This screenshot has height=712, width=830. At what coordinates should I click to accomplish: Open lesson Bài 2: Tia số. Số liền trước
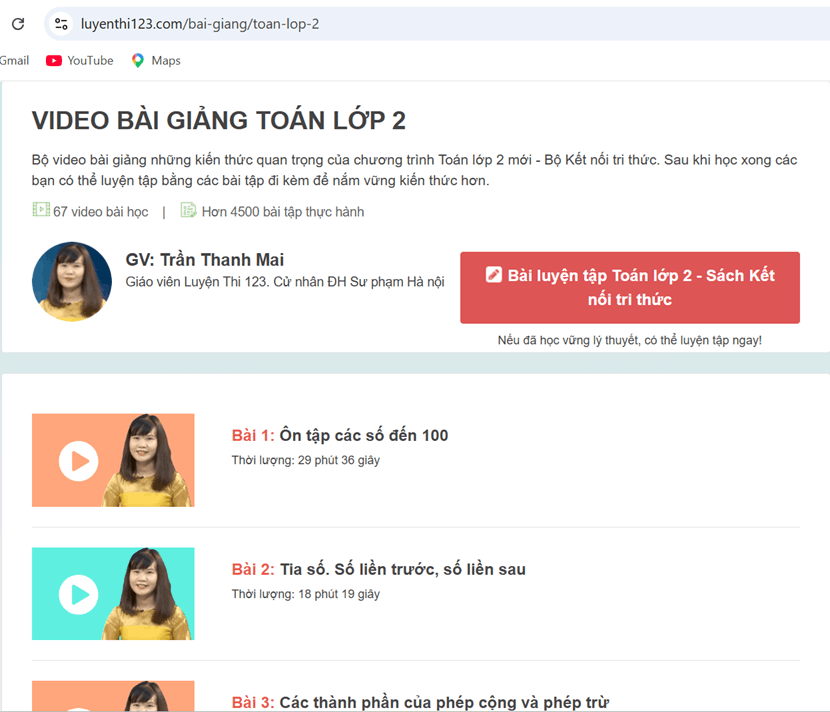pyautogui.click(x=378, y=569)
